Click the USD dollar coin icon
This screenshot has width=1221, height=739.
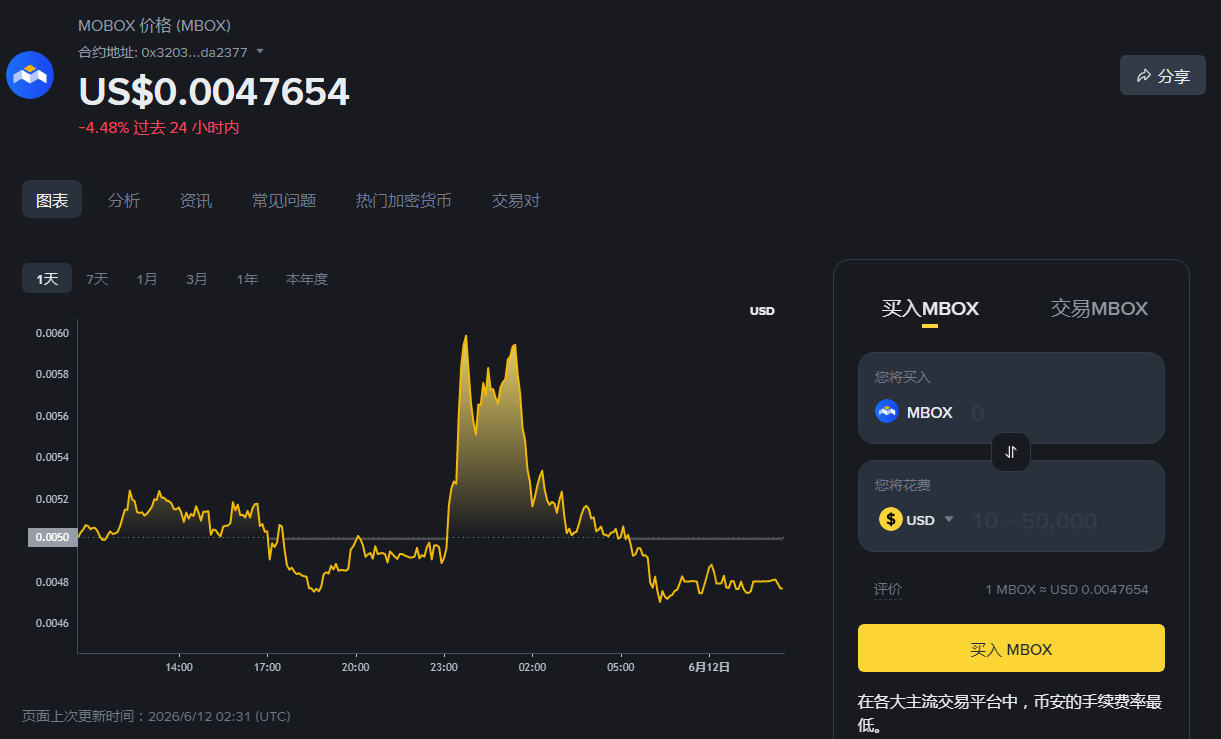890,520
